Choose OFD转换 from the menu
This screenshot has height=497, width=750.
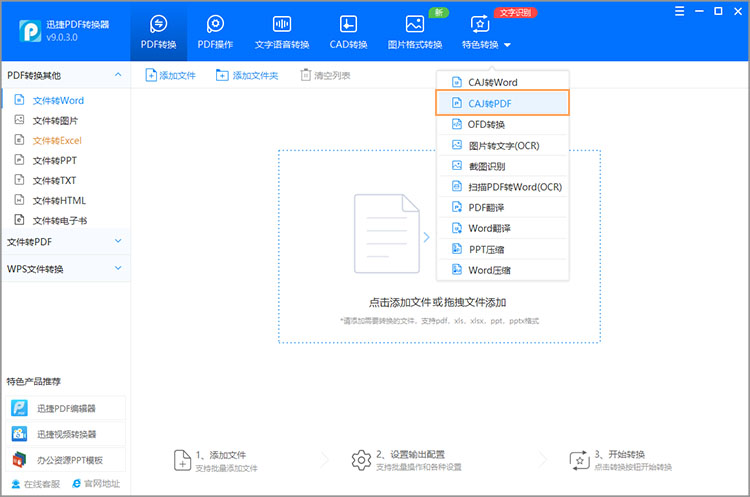(x=502, y=124)
